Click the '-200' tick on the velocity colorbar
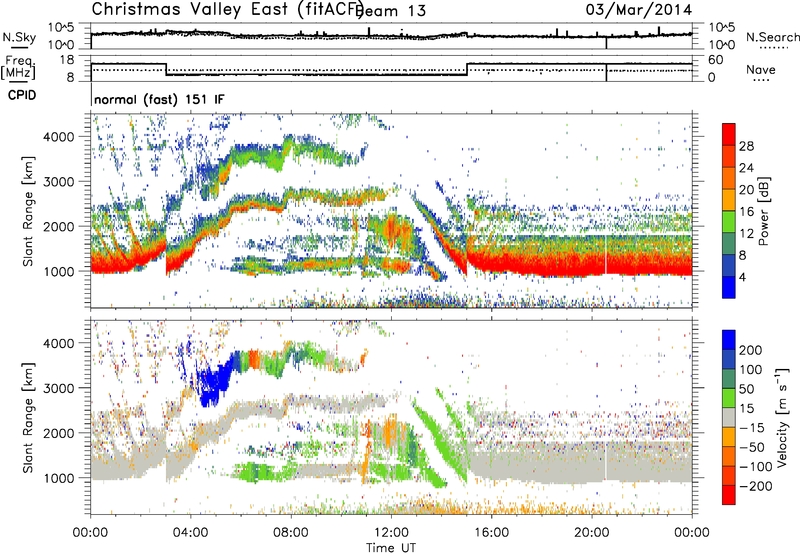The height and width of the screenshot is (554, 800). (755, 486)
